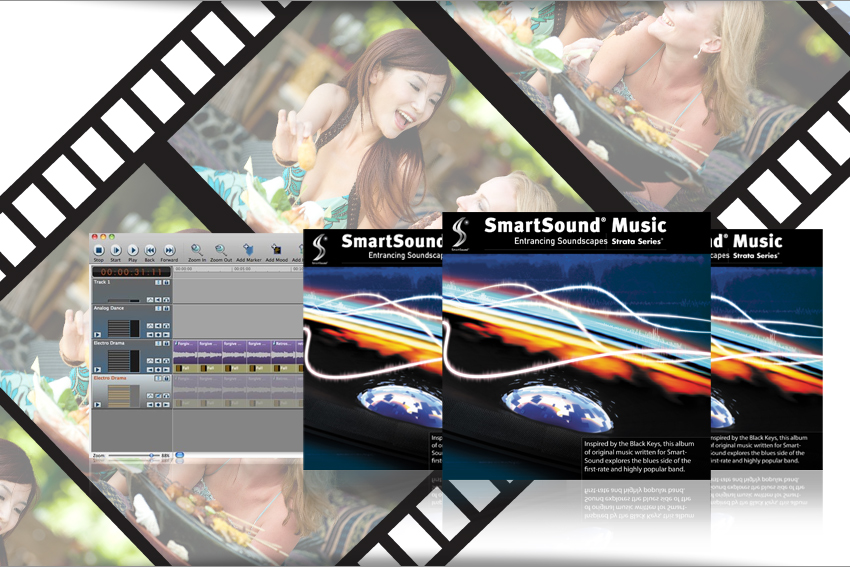Preview white-titled Electro Drama with the play button
Image resolution: width=850 pixels, height=567 pixels.
[x=98, y=370]
